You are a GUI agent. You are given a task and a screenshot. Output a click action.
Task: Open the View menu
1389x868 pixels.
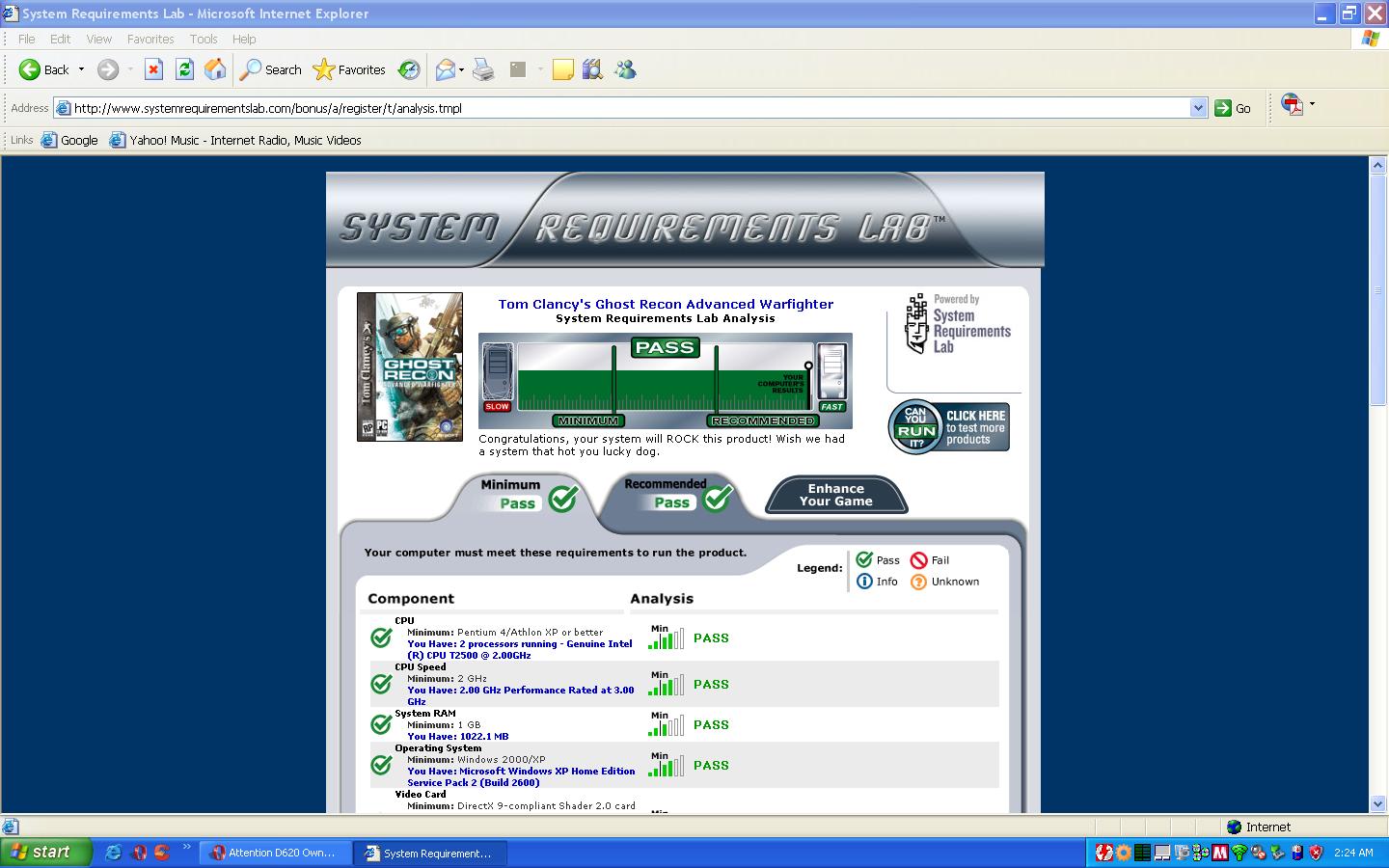98,39
